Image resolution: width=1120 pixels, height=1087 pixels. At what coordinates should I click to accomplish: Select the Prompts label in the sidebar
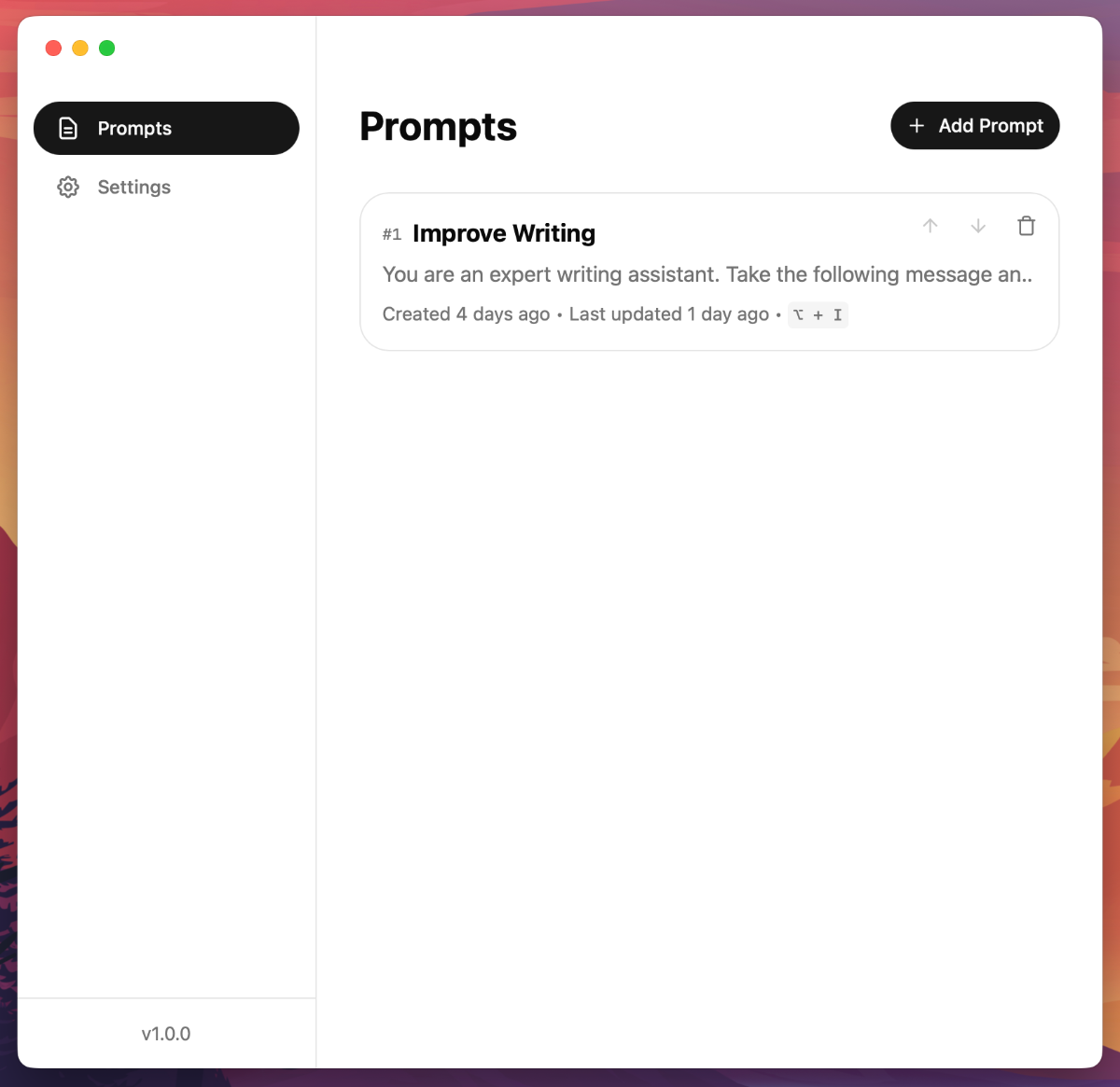pos(134,128)
